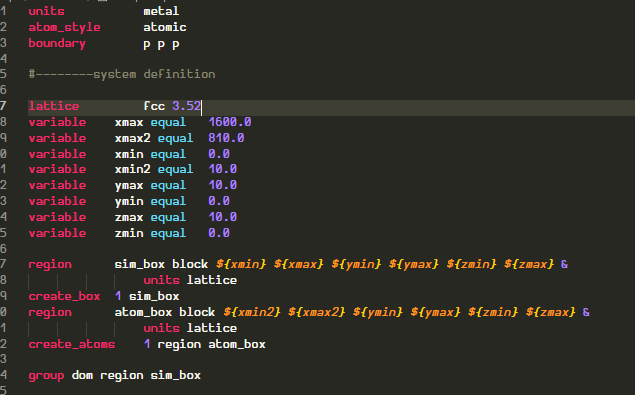Click the ${xmax} variable reference
The image size is (635, 395).
pyautogui.click(x=298, y=265)
